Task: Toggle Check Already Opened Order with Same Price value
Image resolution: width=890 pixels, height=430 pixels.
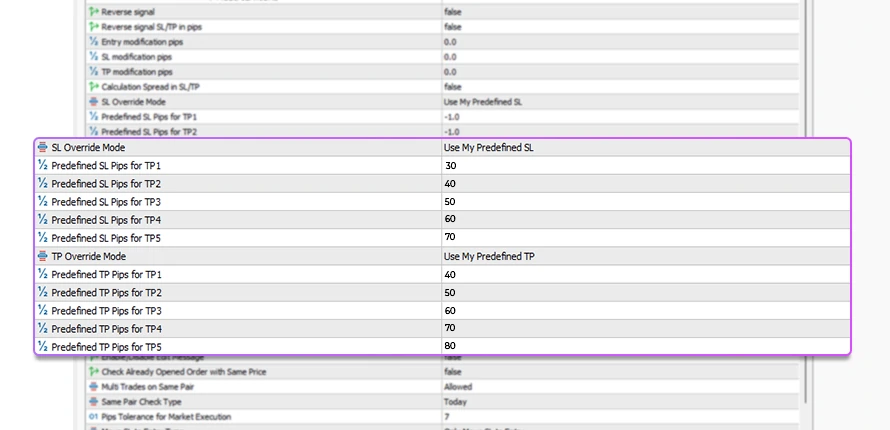Action: (453, 371)
